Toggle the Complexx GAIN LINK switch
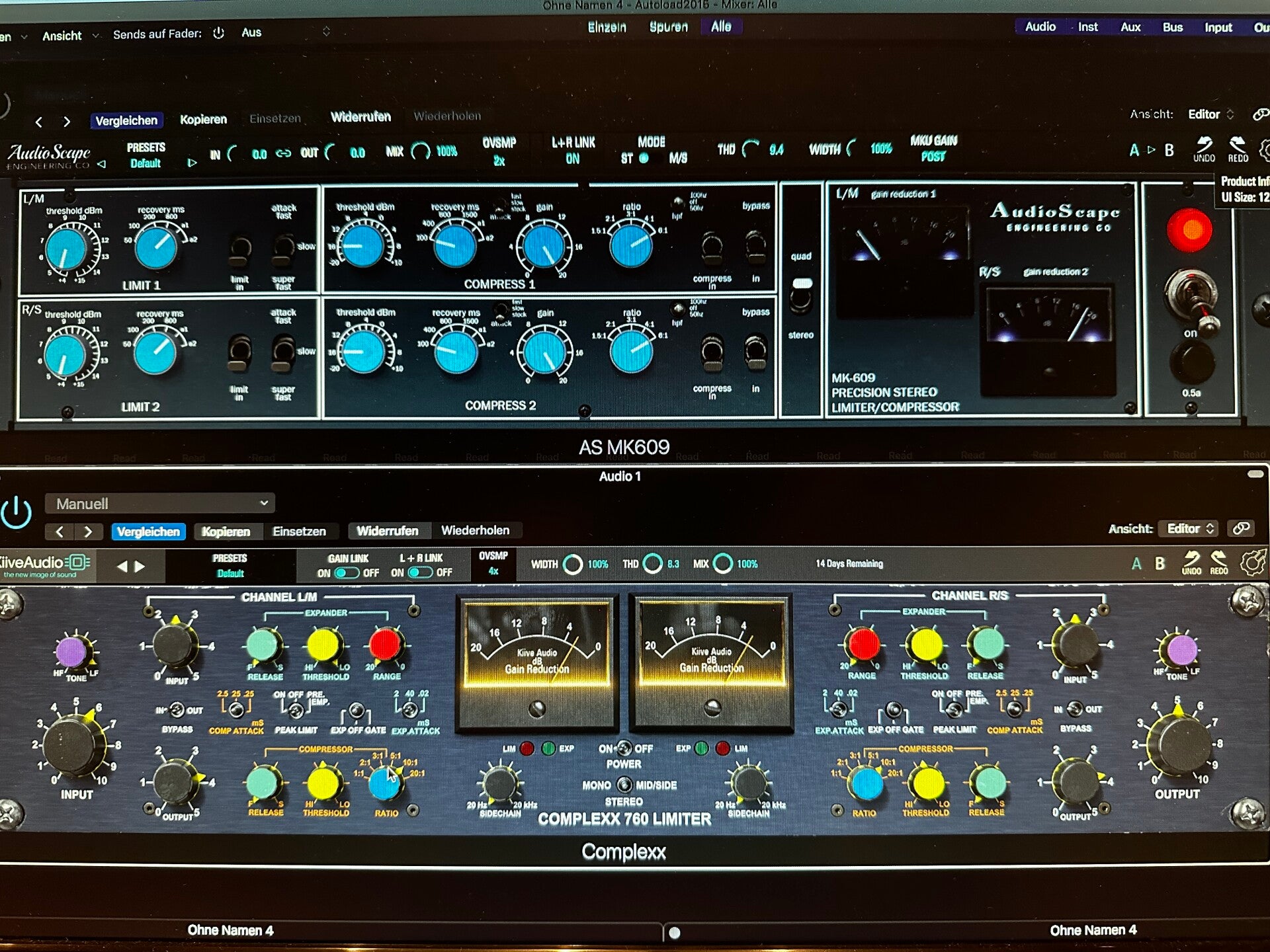1270x952 pixels. (347, 573)
